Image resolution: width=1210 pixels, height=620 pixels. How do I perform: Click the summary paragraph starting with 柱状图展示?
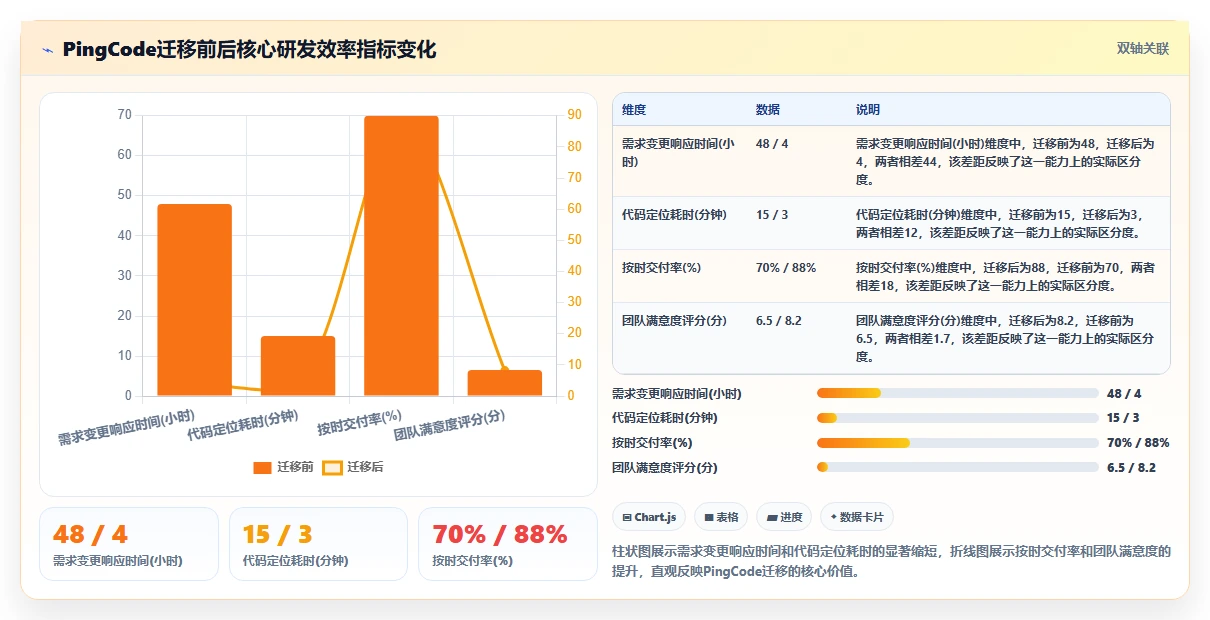[x=891, y=561]
